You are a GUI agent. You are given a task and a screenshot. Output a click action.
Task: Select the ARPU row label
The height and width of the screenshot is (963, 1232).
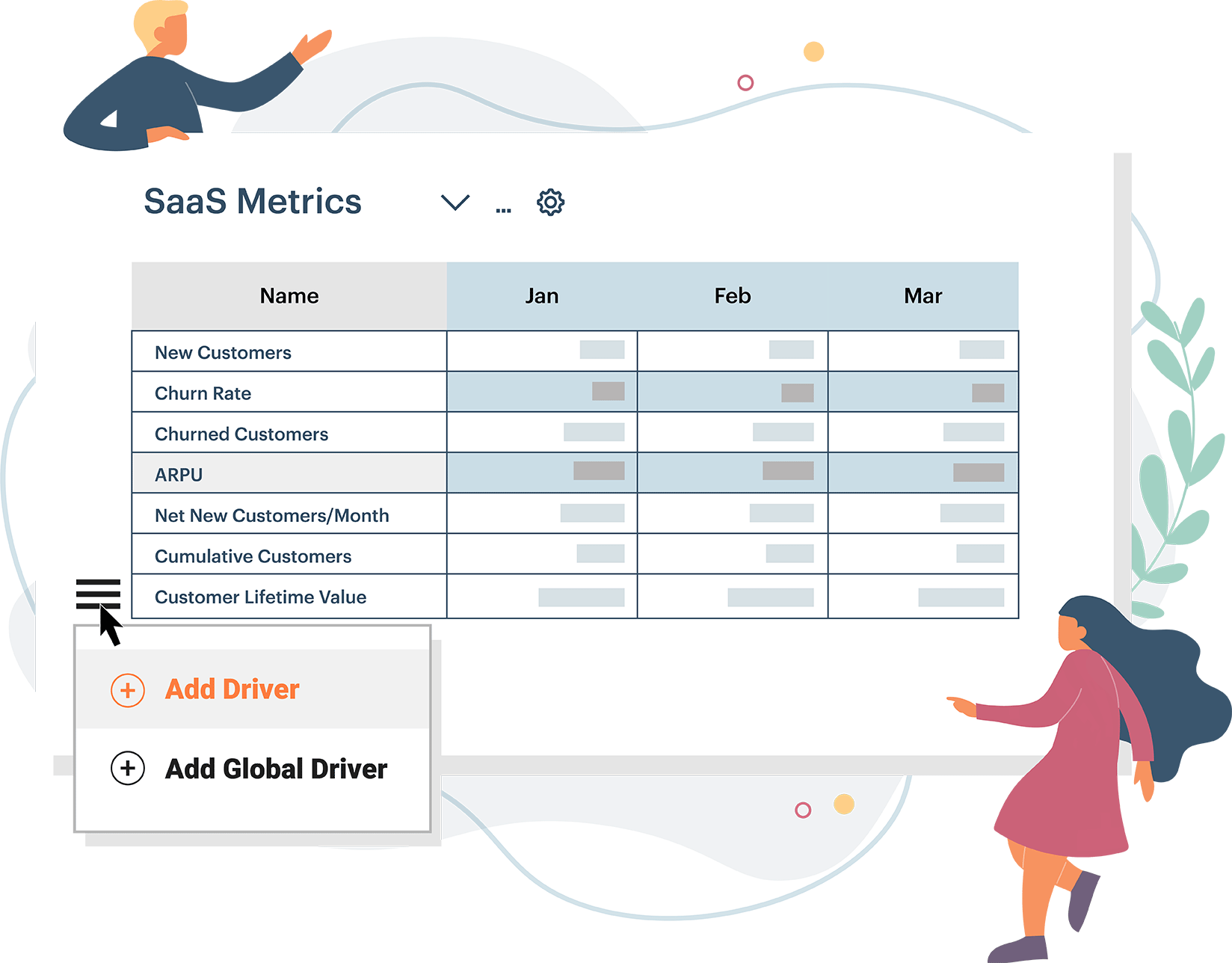pos(179,475)
